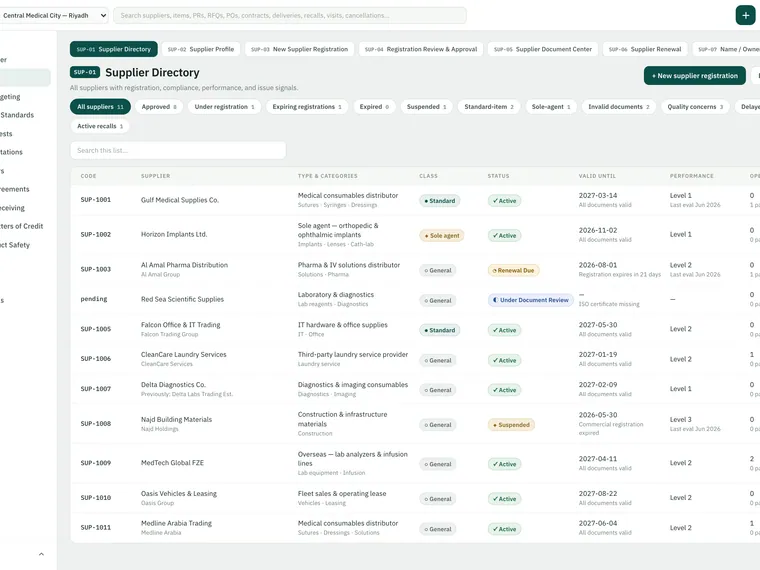Click the New supplier registration button
The image size is (760, 570).
point(695,76)
